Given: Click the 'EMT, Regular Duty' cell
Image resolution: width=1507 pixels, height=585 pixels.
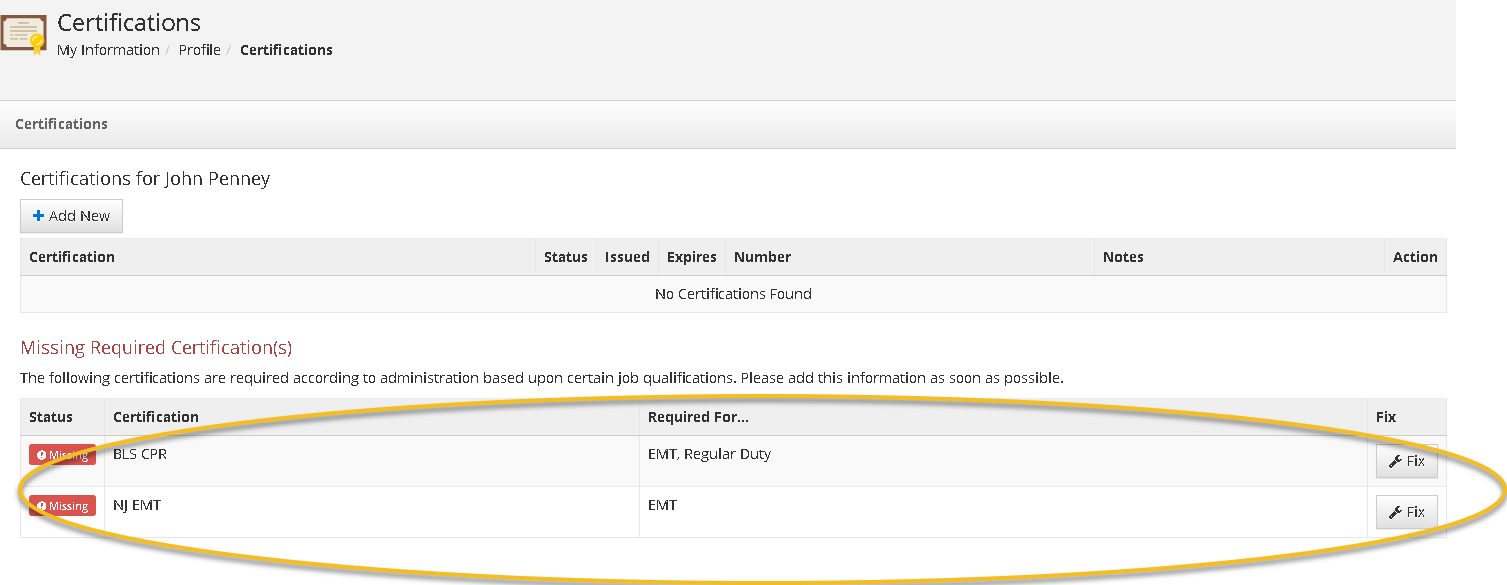Looking at the screenshot, I should tap(709, 454).
